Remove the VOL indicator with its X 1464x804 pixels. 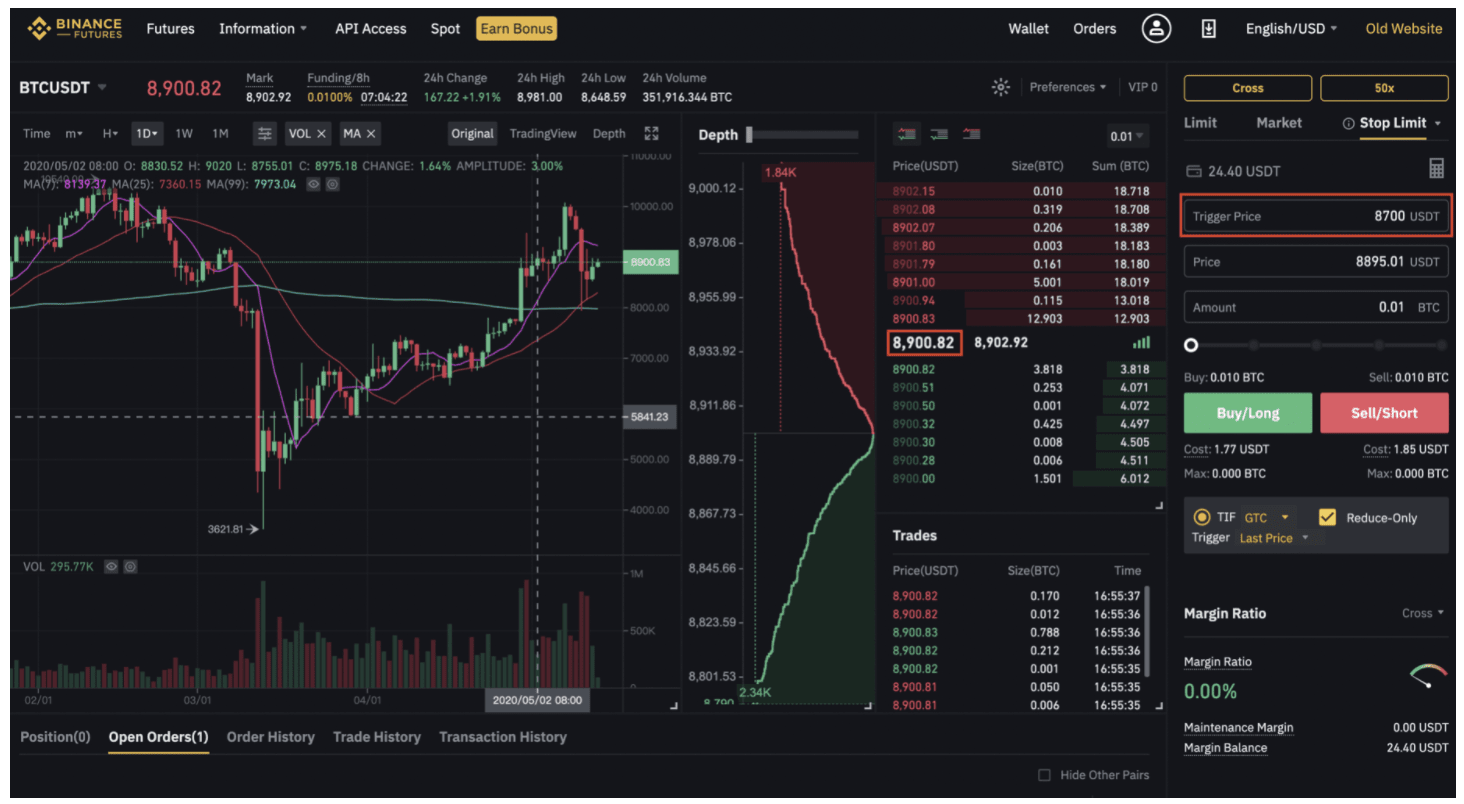tap(321, 133)
